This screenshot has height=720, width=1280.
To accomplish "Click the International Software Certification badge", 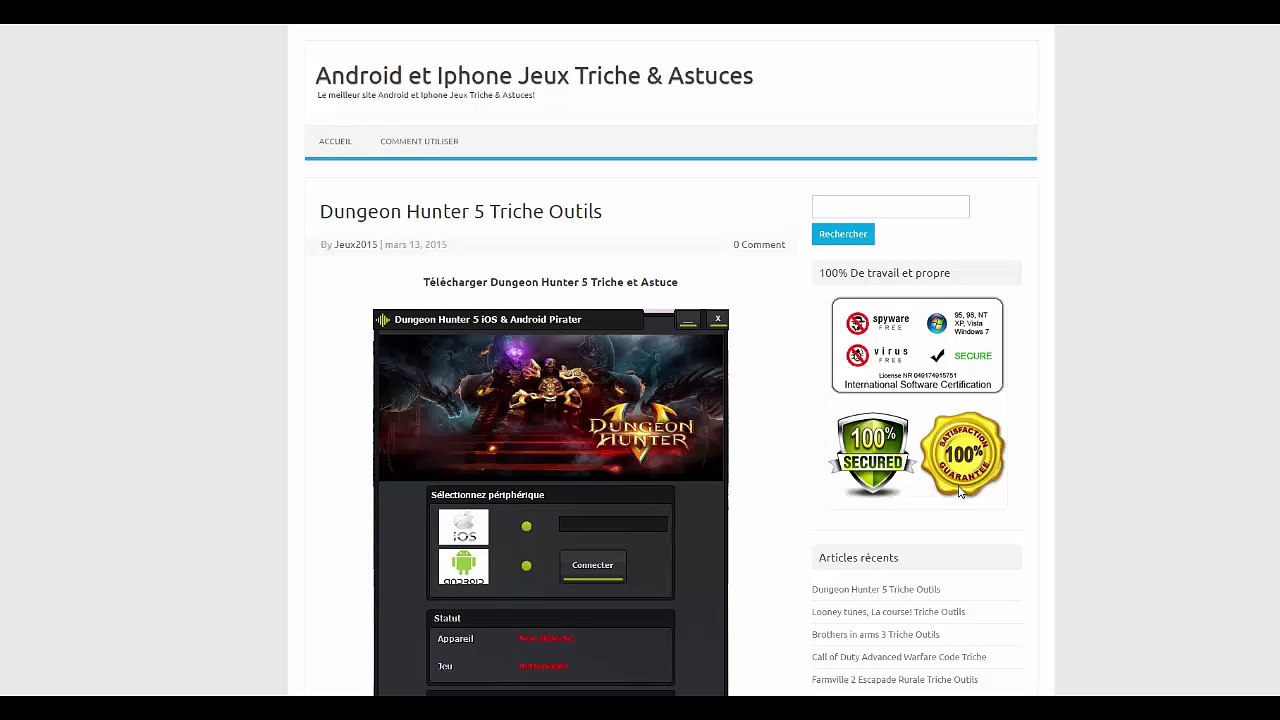I will pos(917,346).
